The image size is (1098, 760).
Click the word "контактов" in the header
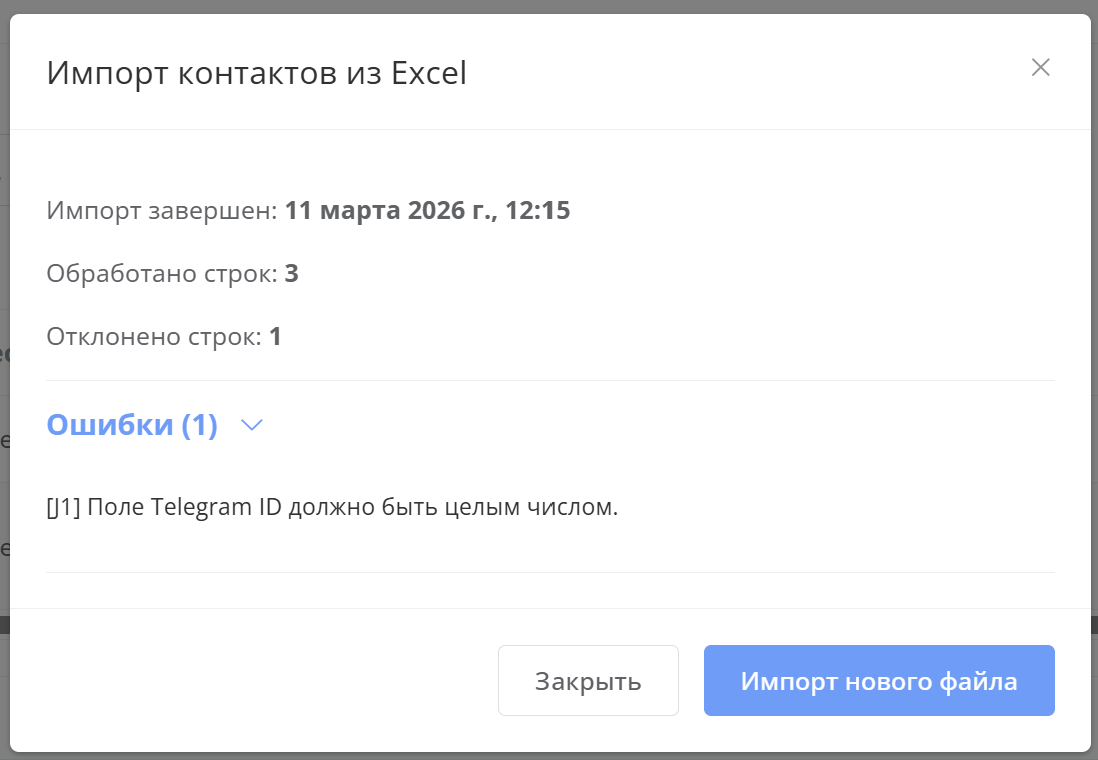pos(249,74)
